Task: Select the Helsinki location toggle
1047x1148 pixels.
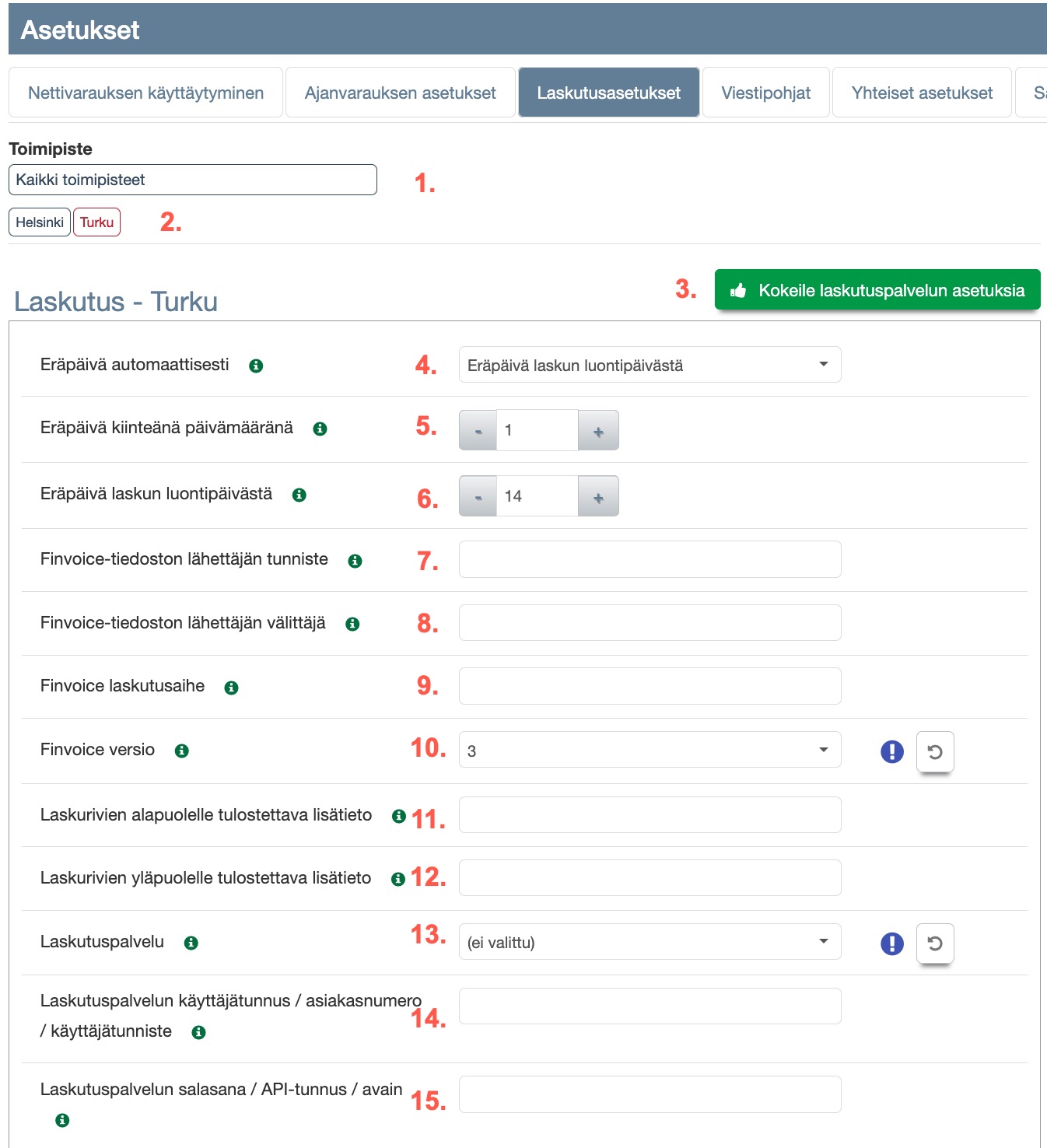Action: (40, 222)
